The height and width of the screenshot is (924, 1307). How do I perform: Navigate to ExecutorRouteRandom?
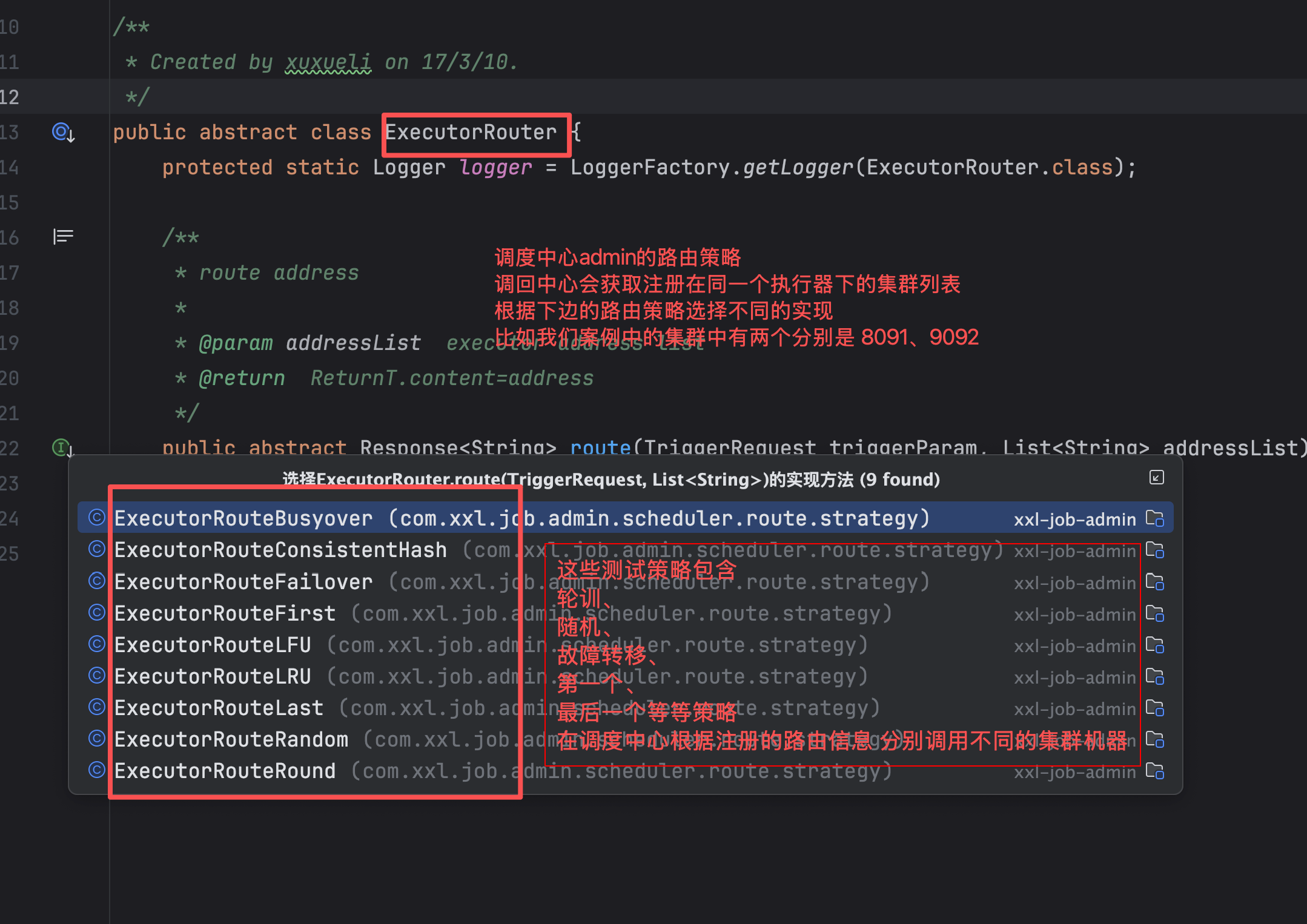231,739
